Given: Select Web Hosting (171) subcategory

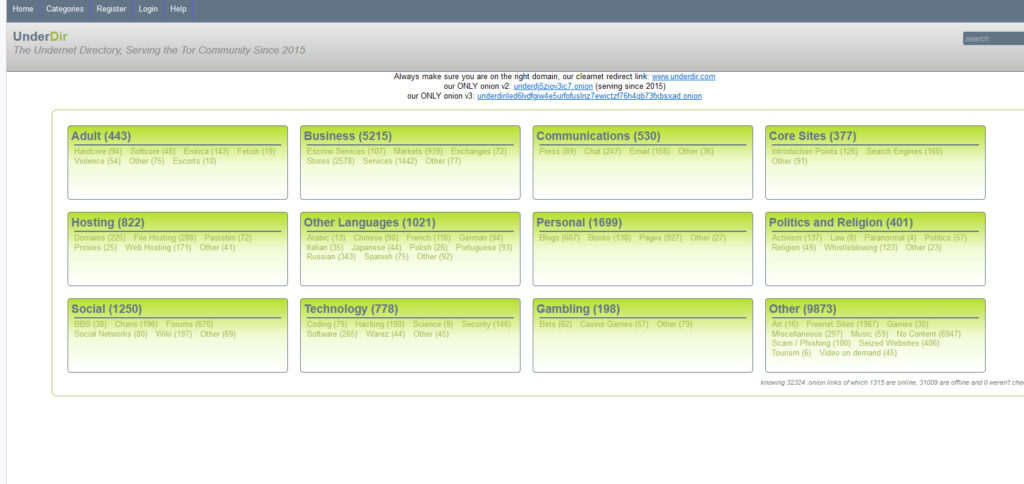Looking at the screenshot, I should [x=159, y=248].
